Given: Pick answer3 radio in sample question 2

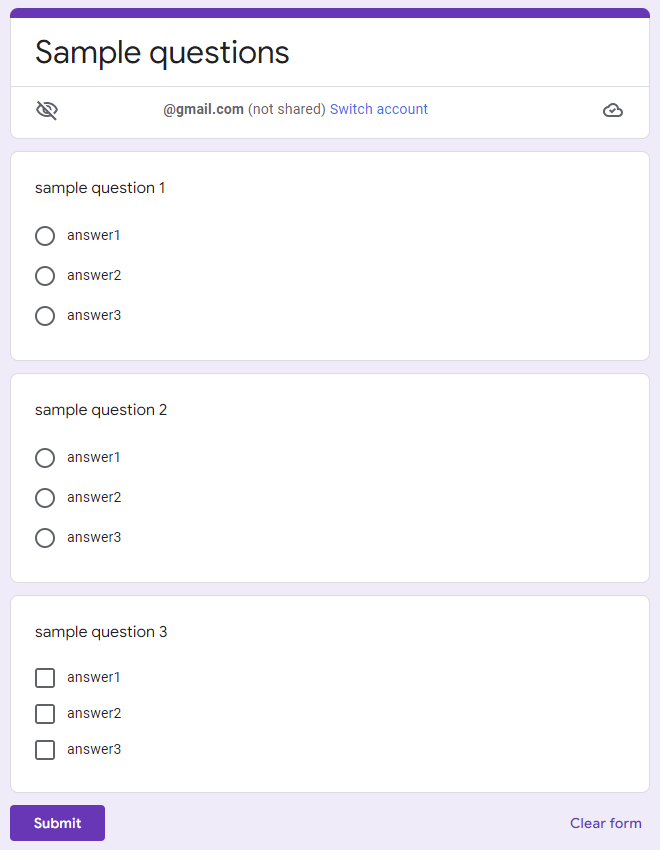Looking at the screenshot, I should pos(45,538).
